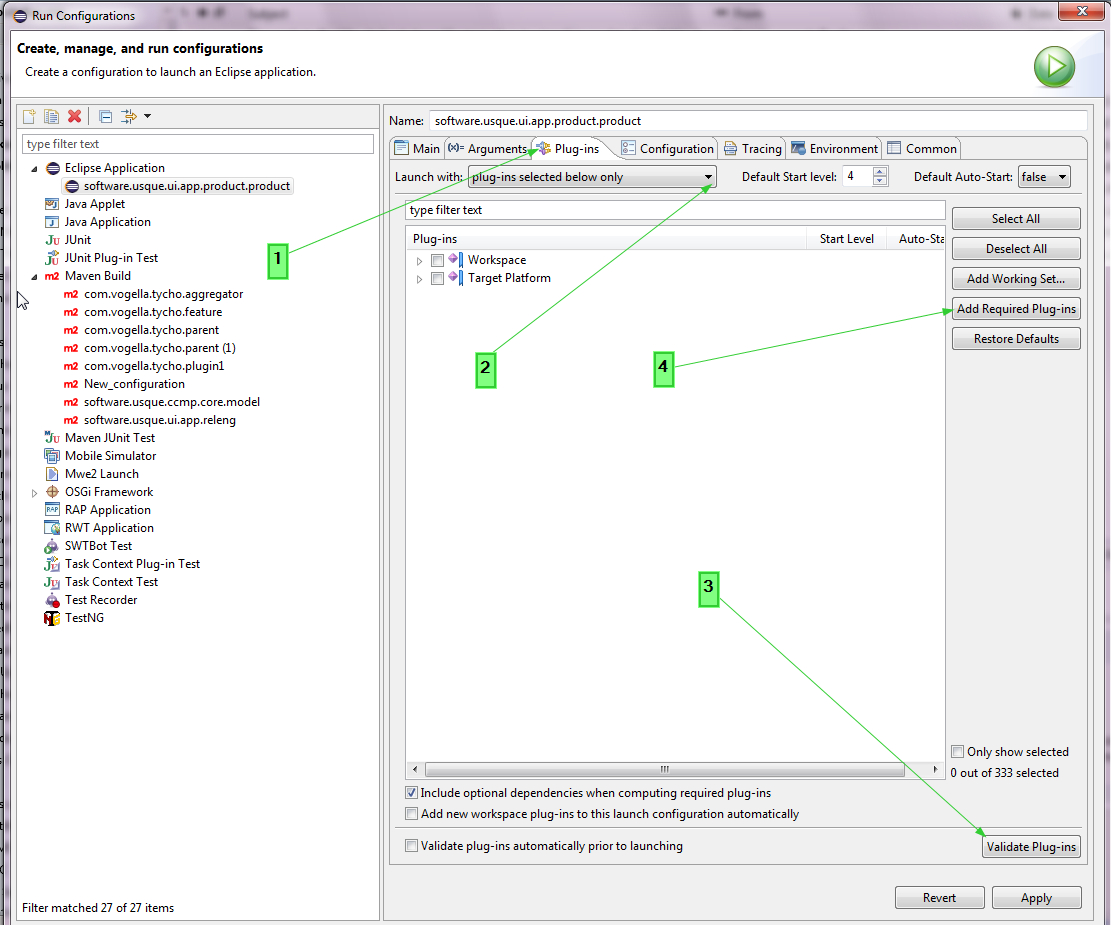Image resolution: width=1111 pixels, height=925 pixels.
Task: Click the New launch configuration icon
Action: (x=29, y=116)
